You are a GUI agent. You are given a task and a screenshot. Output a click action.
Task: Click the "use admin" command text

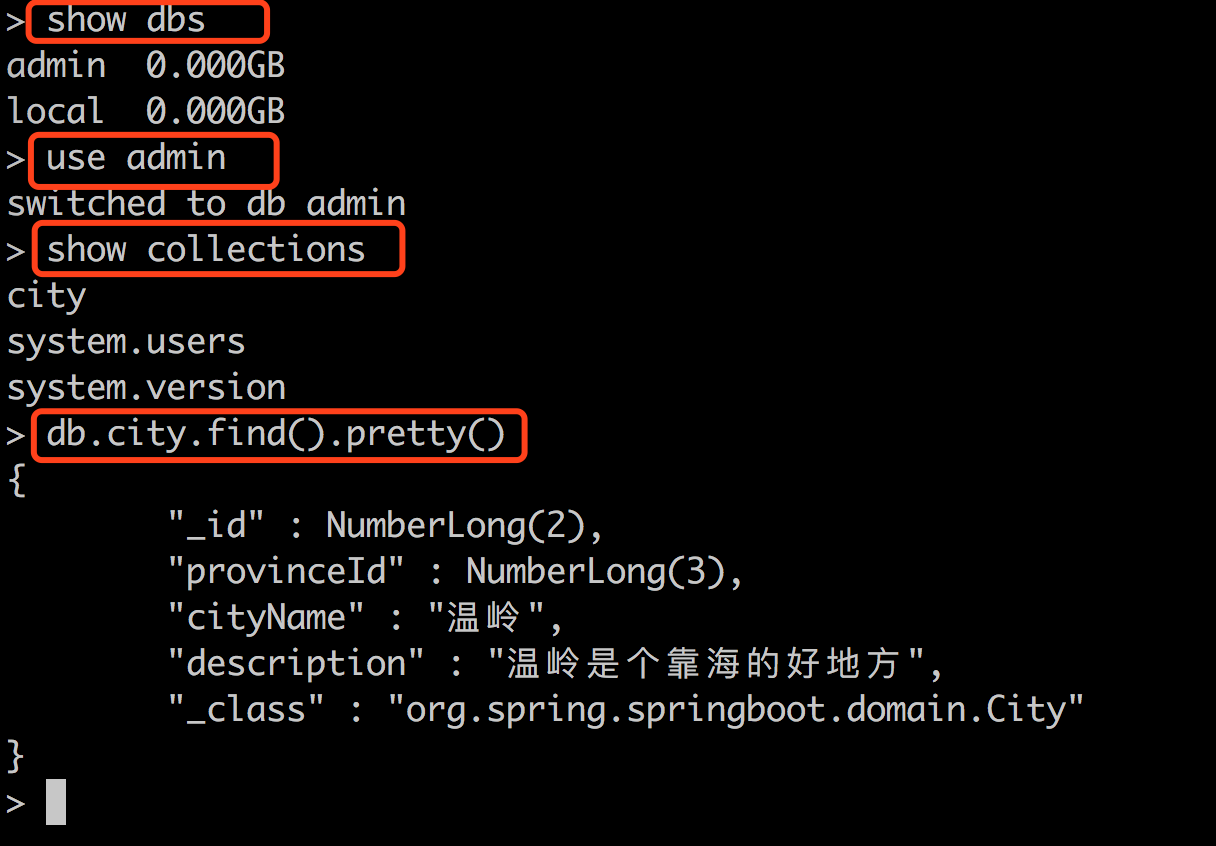click(x=136, y=158)
